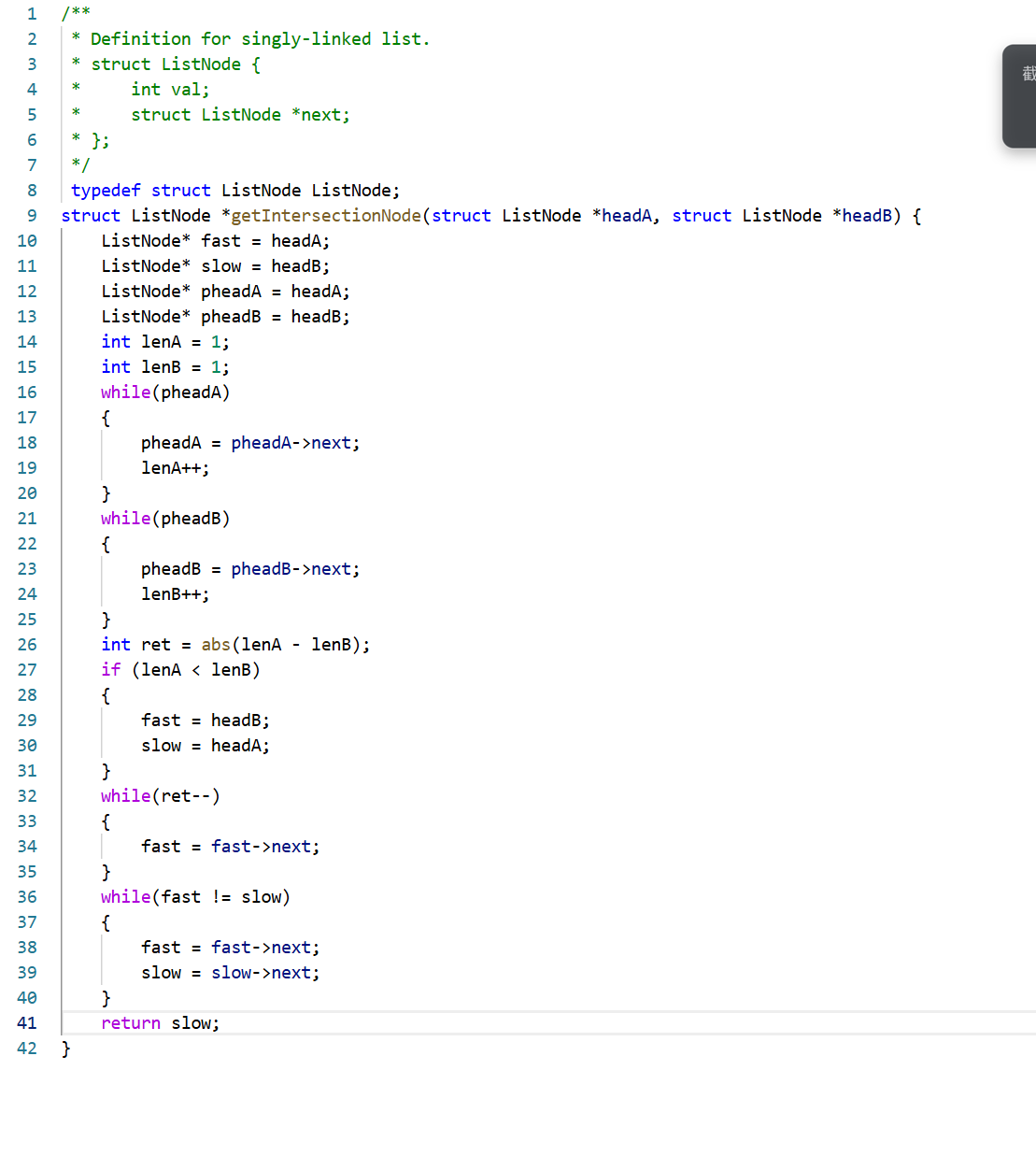Click the line 'ListNode* slow = headB;'

(216, 266)
